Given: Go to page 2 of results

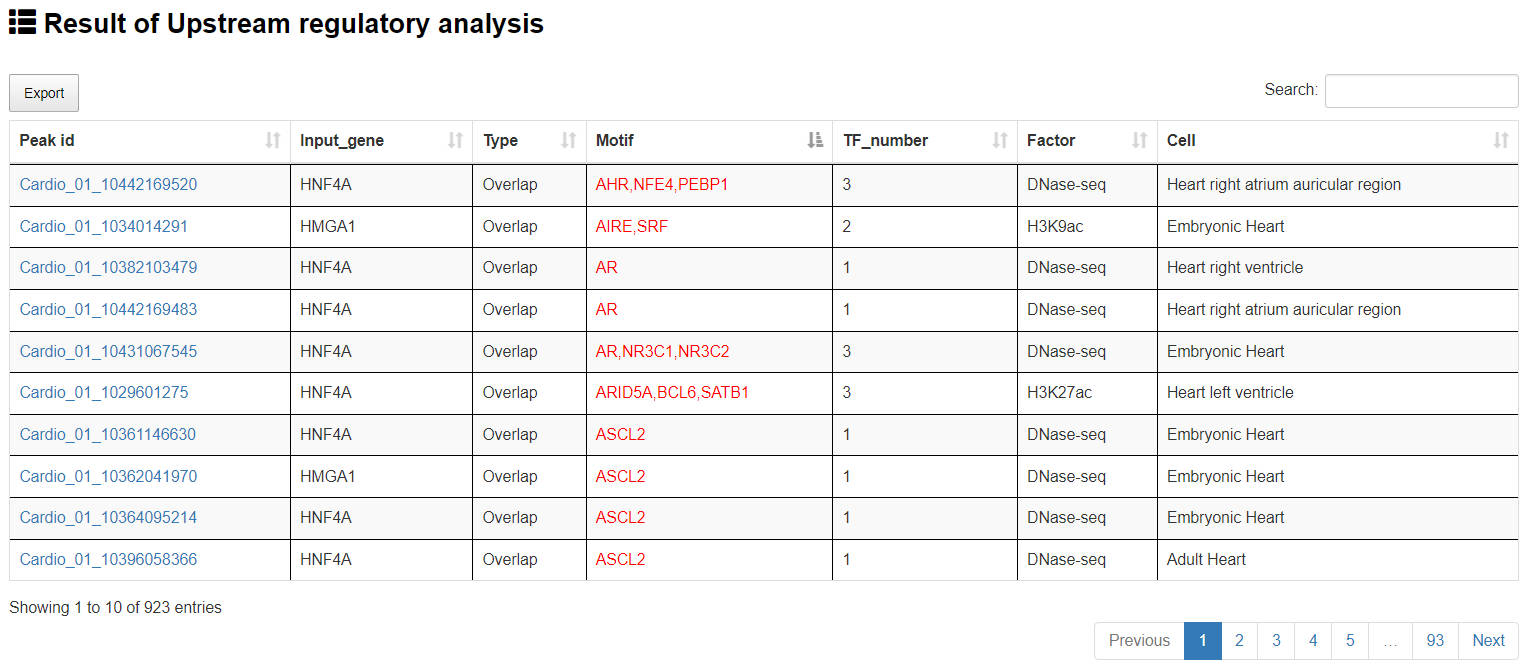Looking at the screenshot, I should (x=1239, y=641).
